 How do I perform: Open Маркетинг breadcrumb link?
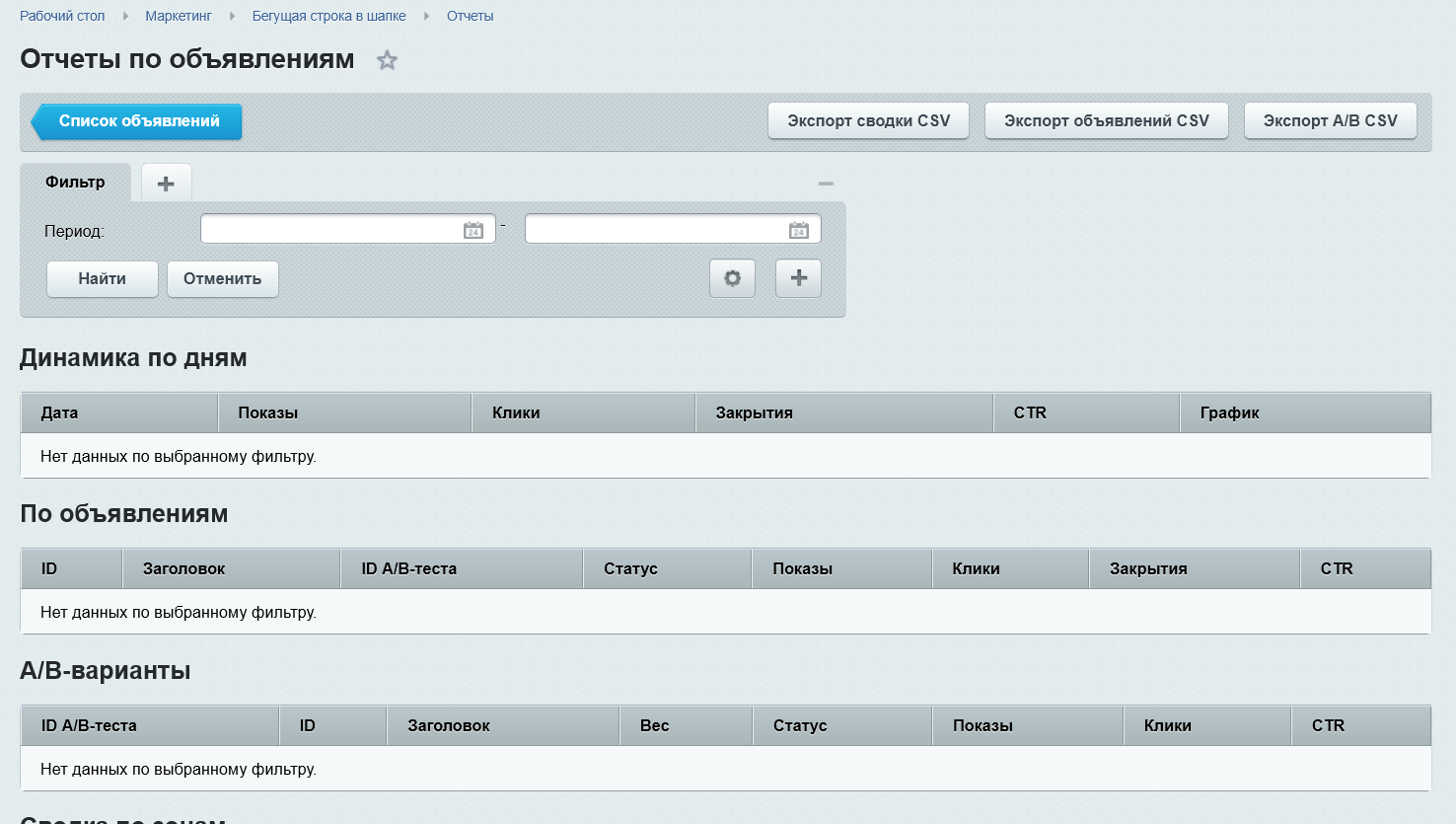click(179, 16)
